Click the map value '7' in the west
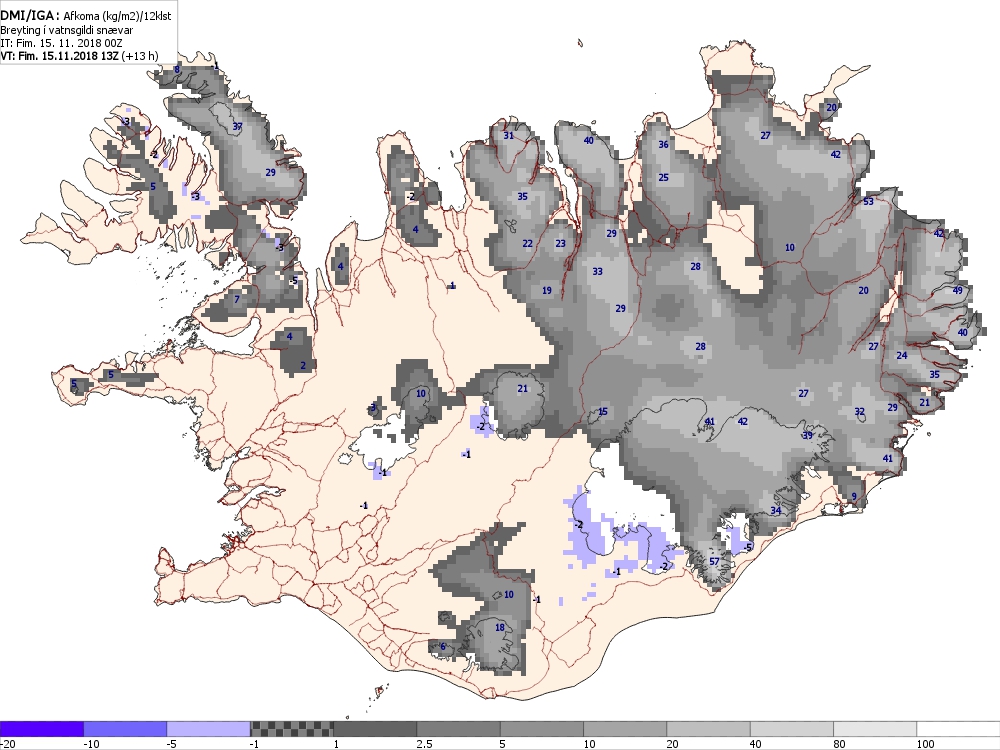This screenshot has width=1000, height=750. tap(237, 299)
